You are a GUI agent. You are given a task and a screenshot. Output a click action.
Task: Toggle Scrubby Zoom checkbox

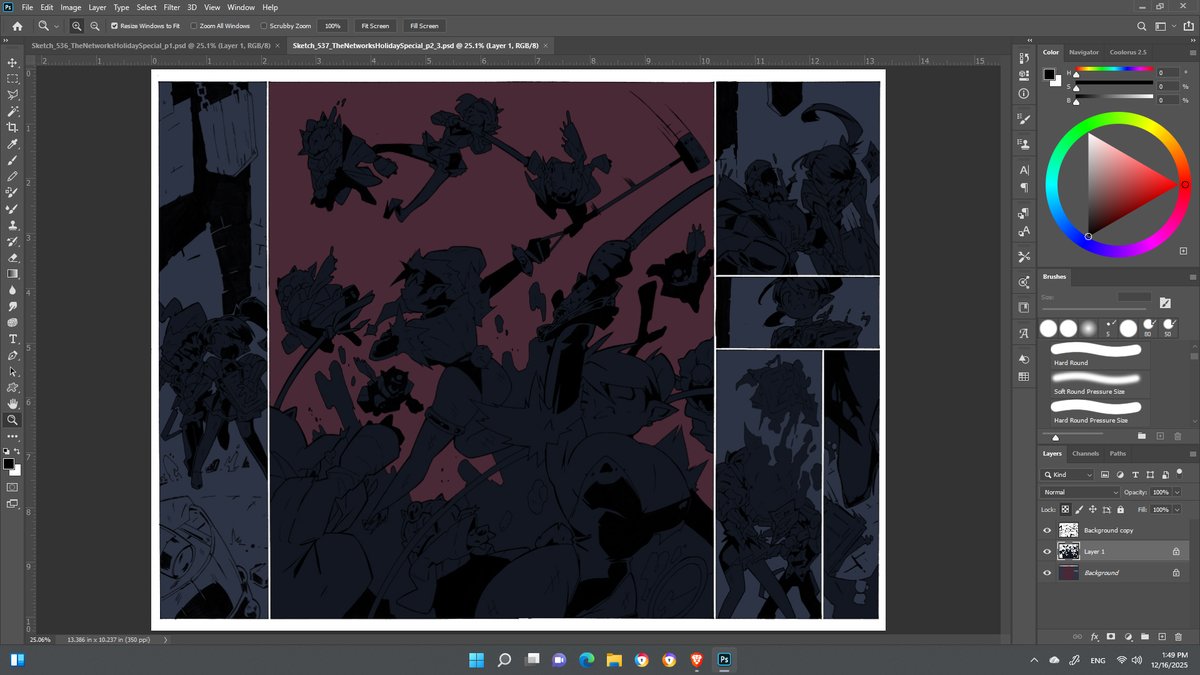(x=263, y=25)
